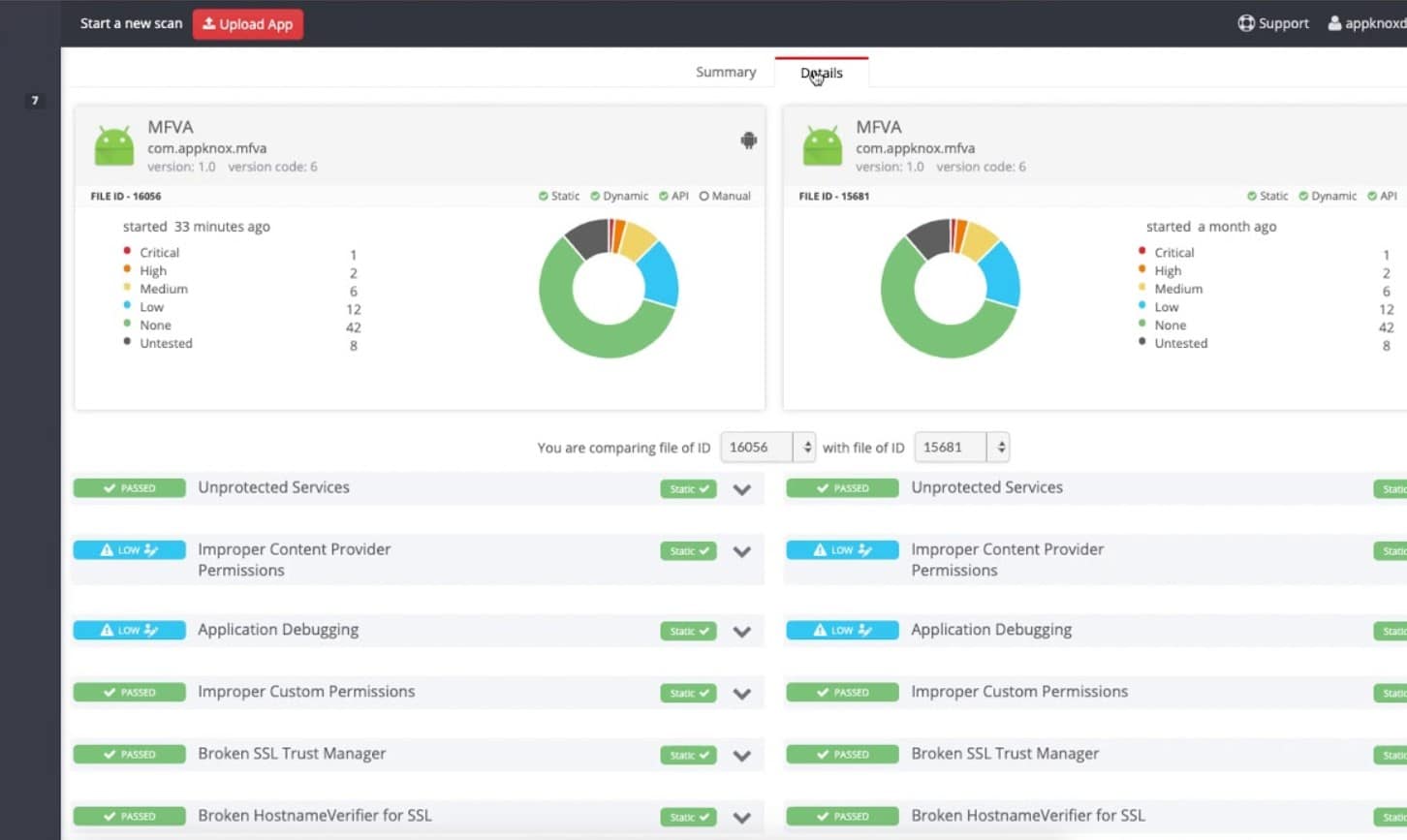This screenshot has width=1407, height=840.
Task: Click the Manual scan status on file 16056
Action: (725, 196)
